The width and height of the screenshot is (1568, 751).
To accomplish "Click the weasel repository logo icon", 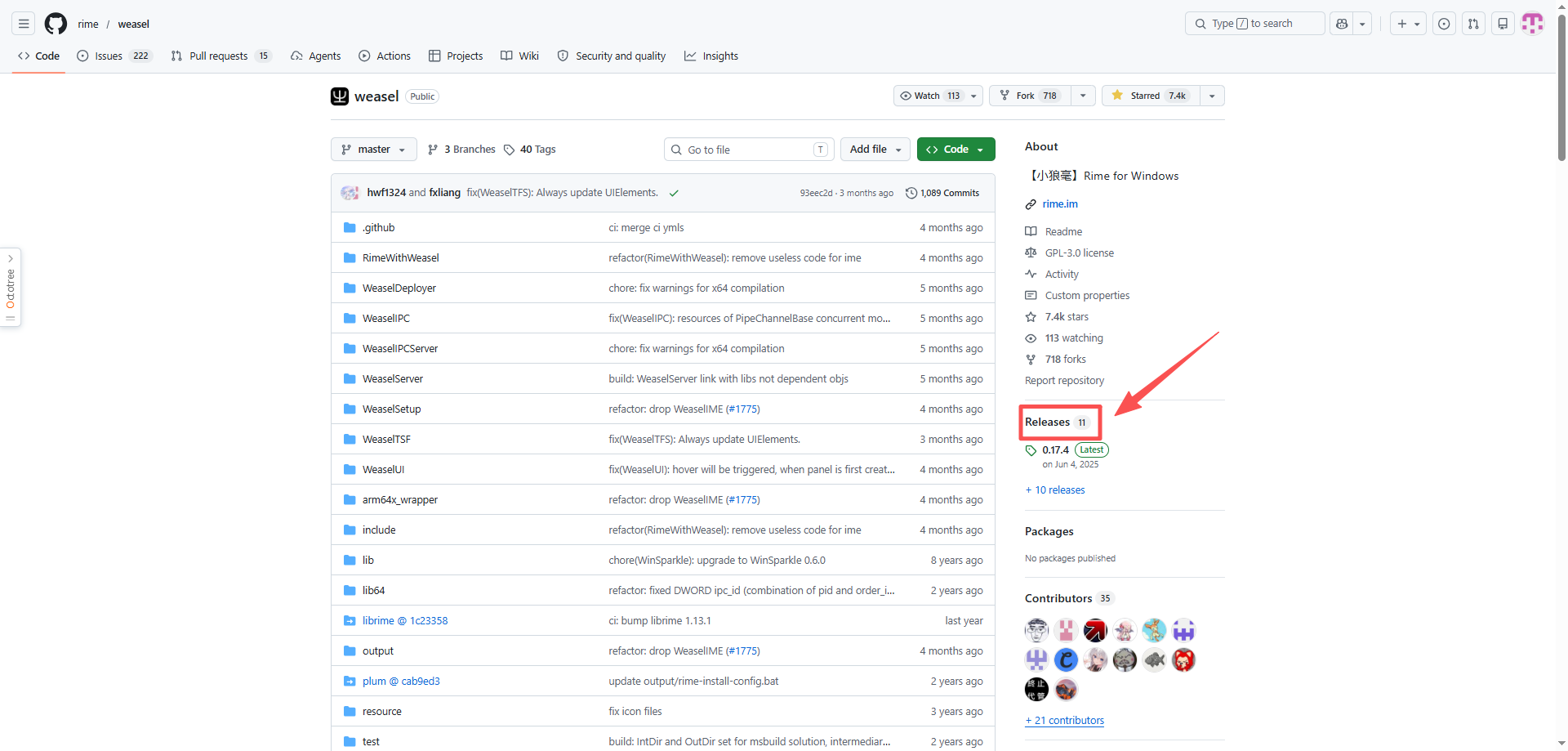I will pos(340,96).
